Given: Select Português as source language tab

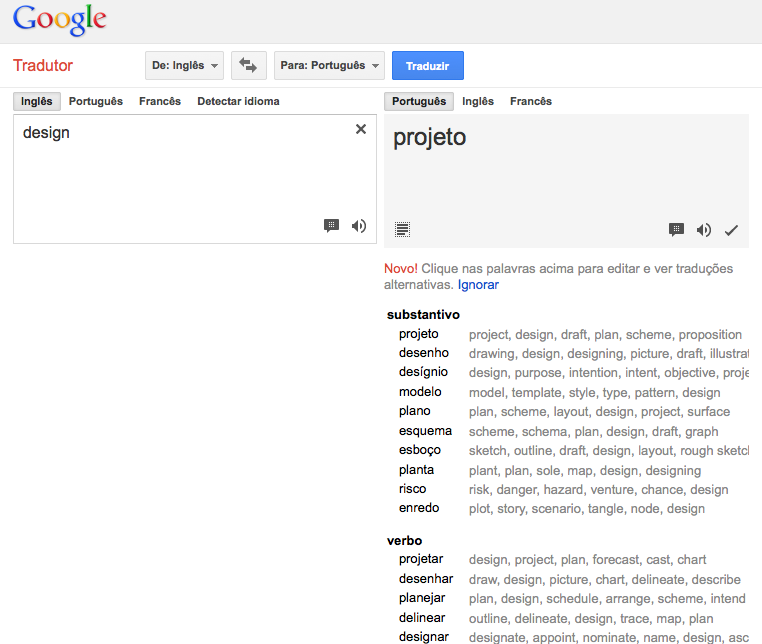Looking at the screenshot, I should point(96,101).
